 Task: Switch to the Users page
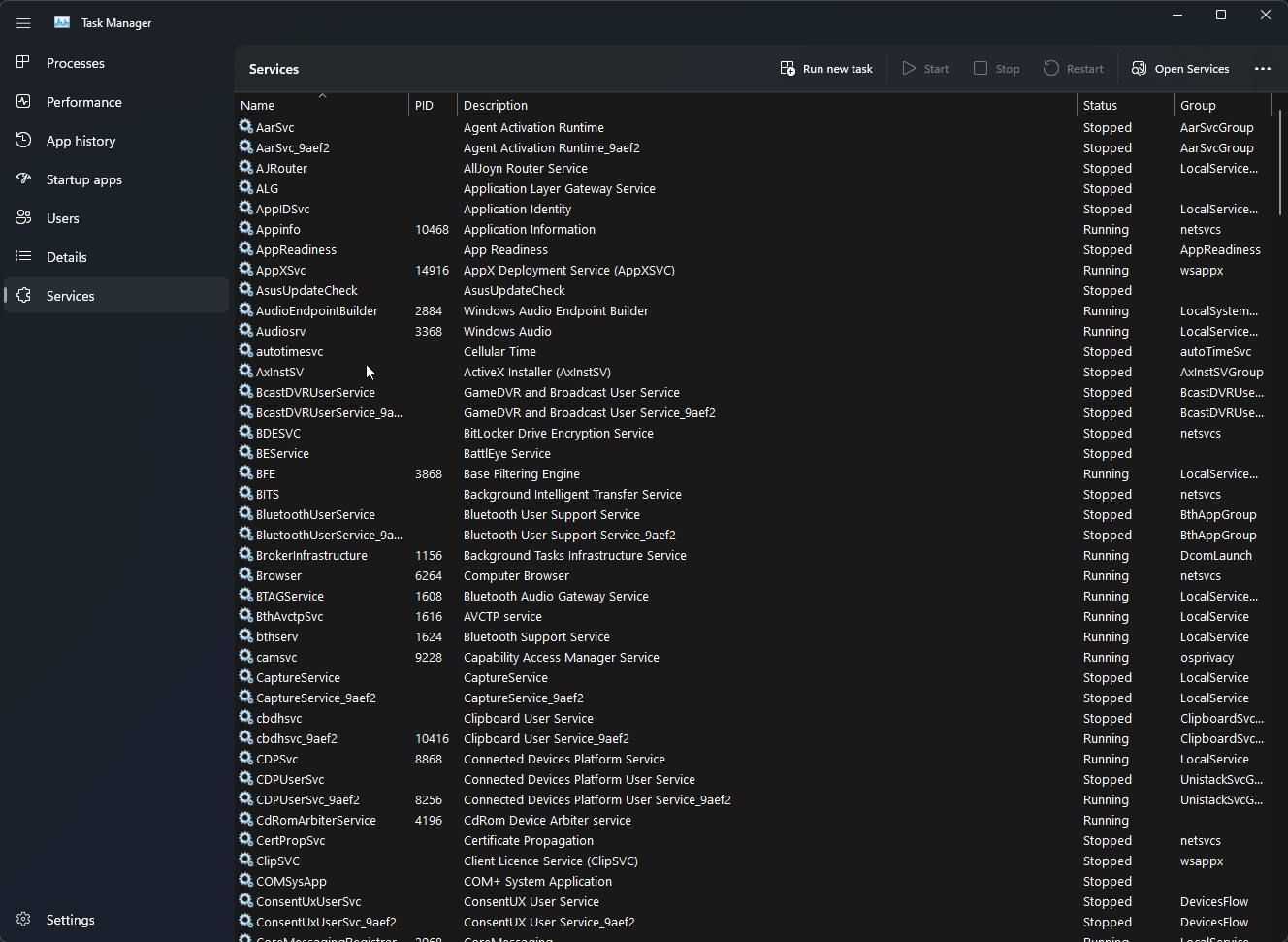click(116, 217)
